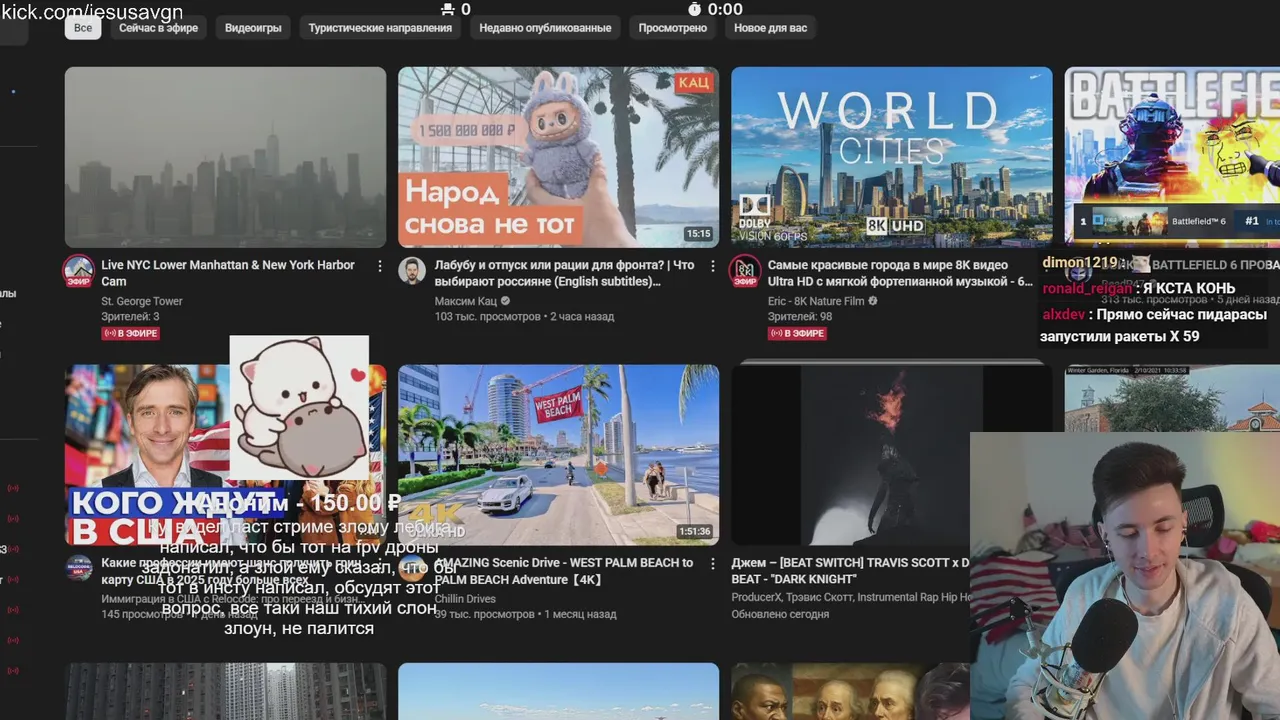
Task: Click the "AMAZING Scenic Drive" video title
Action: [x=564, y=571]
